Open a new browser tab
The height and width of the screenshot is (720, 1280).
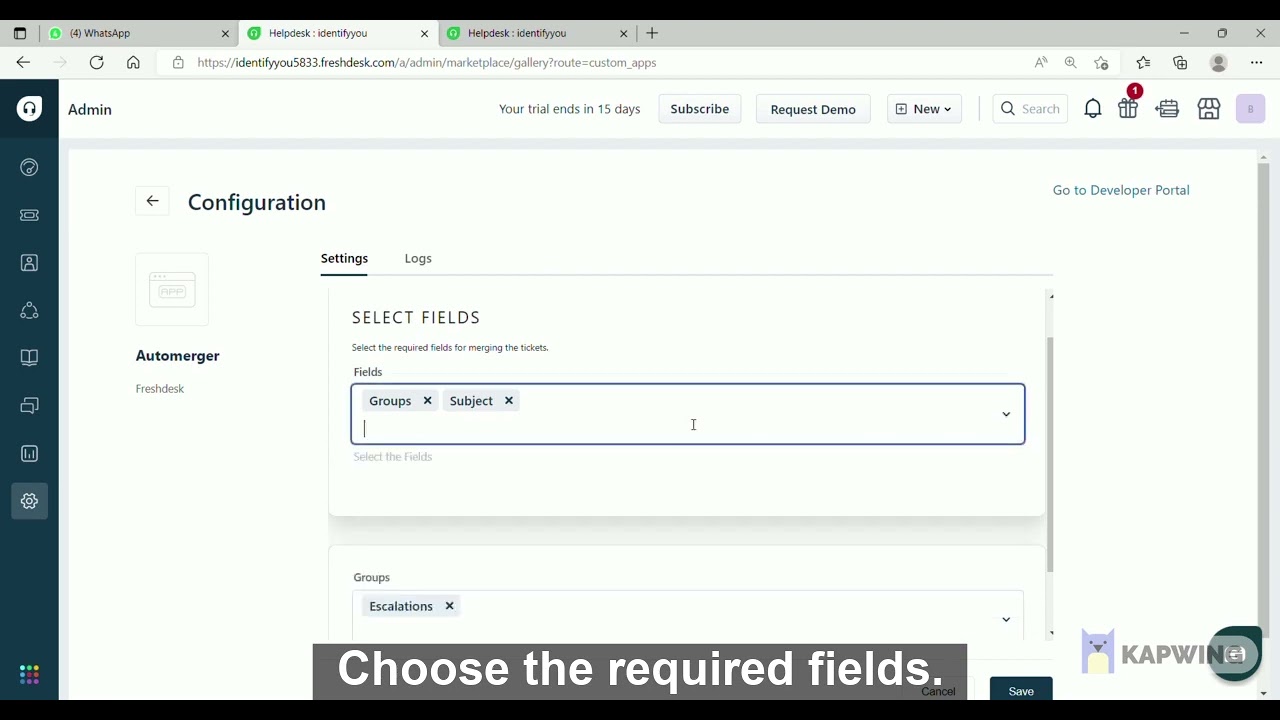(652, 33)
